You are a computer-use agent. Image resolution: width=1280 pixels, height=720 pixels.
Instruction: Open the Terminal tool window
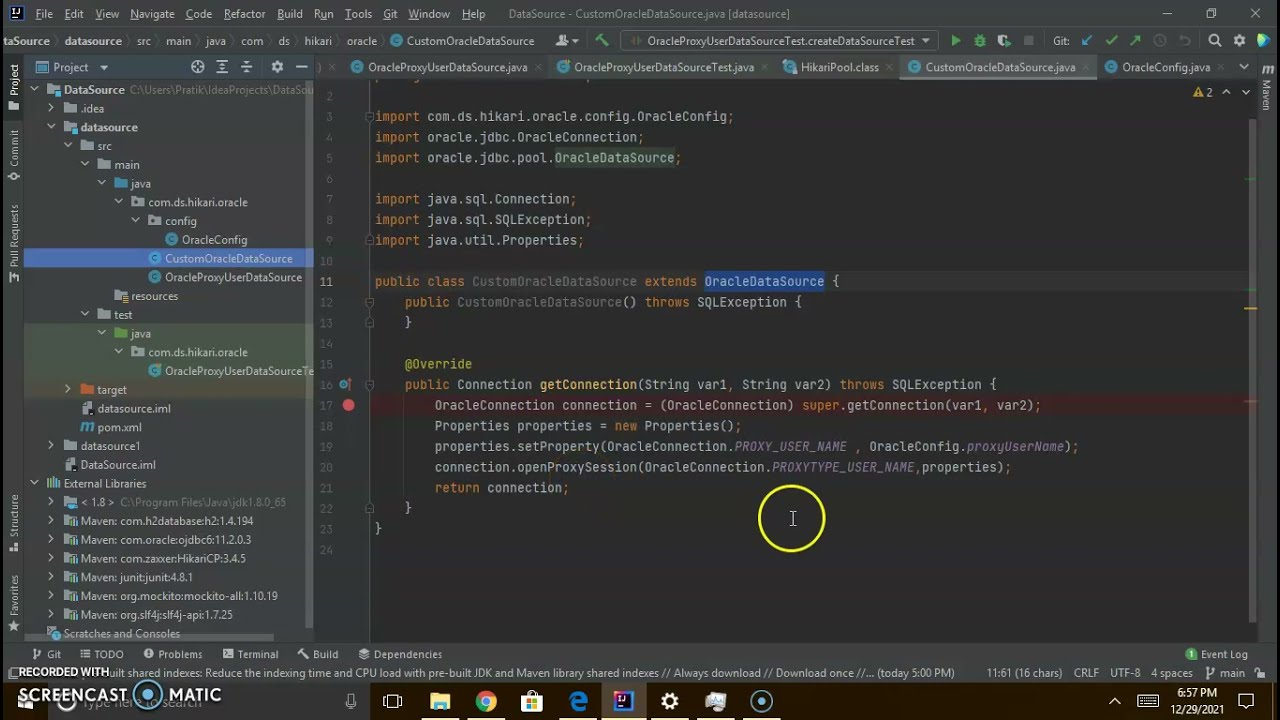pos(248,654)
